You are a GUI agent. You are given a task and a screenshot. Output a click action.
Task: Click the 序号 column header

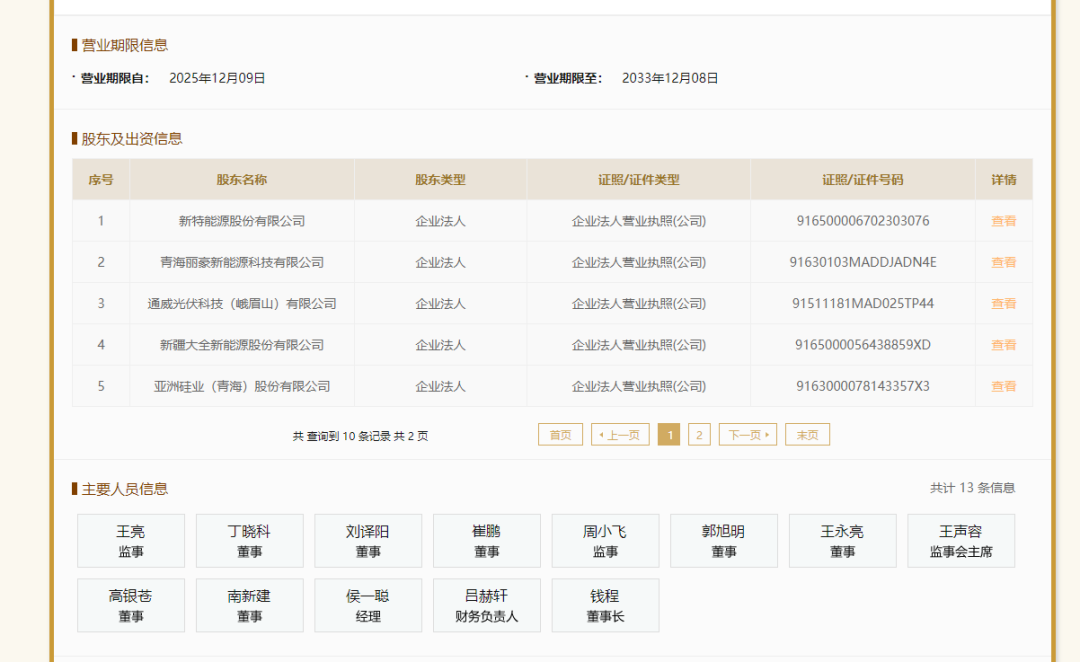coord(101,180)
